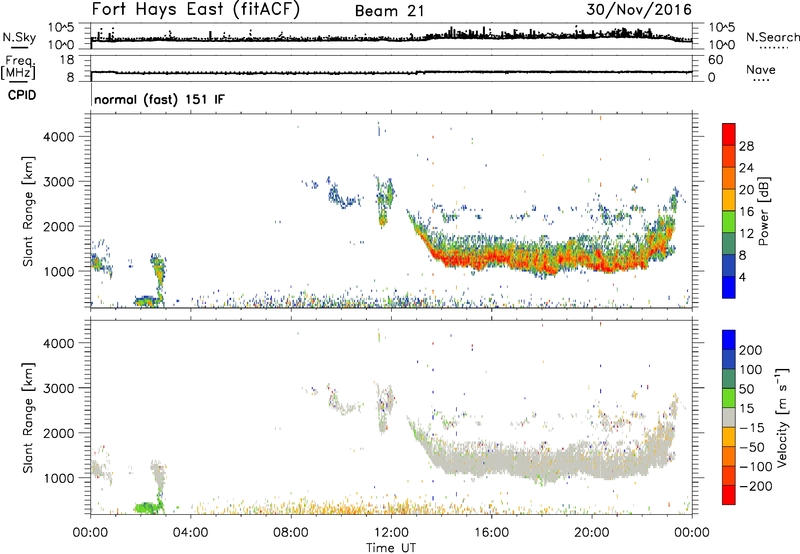Select the "3000" tick of the power panel
Viewport: 800px width, 554px height.
pyautogui.click(x=59, y=182)
